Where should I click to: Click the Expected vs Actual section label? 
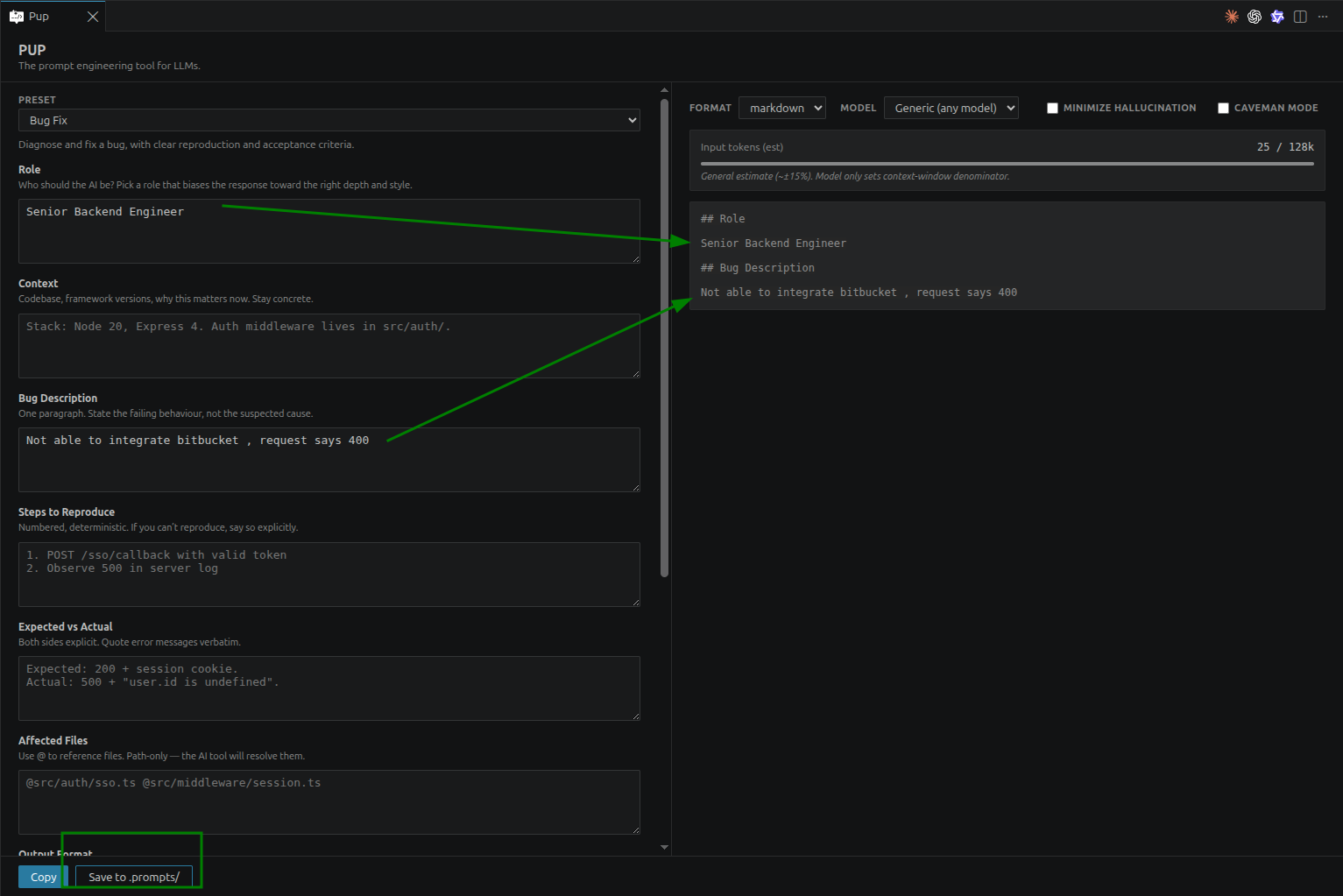coord(66,627)
